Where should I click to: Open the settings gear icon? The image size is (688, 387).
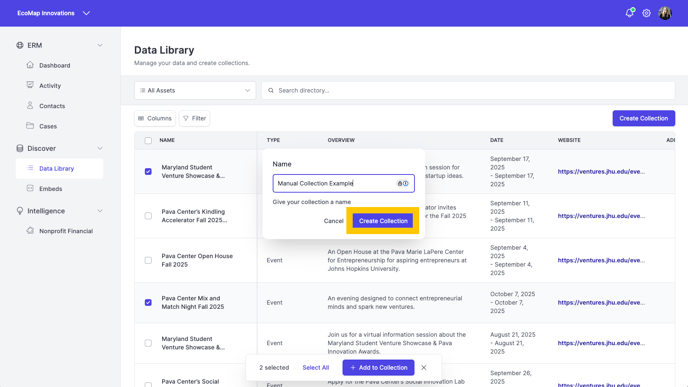(646, 13)
